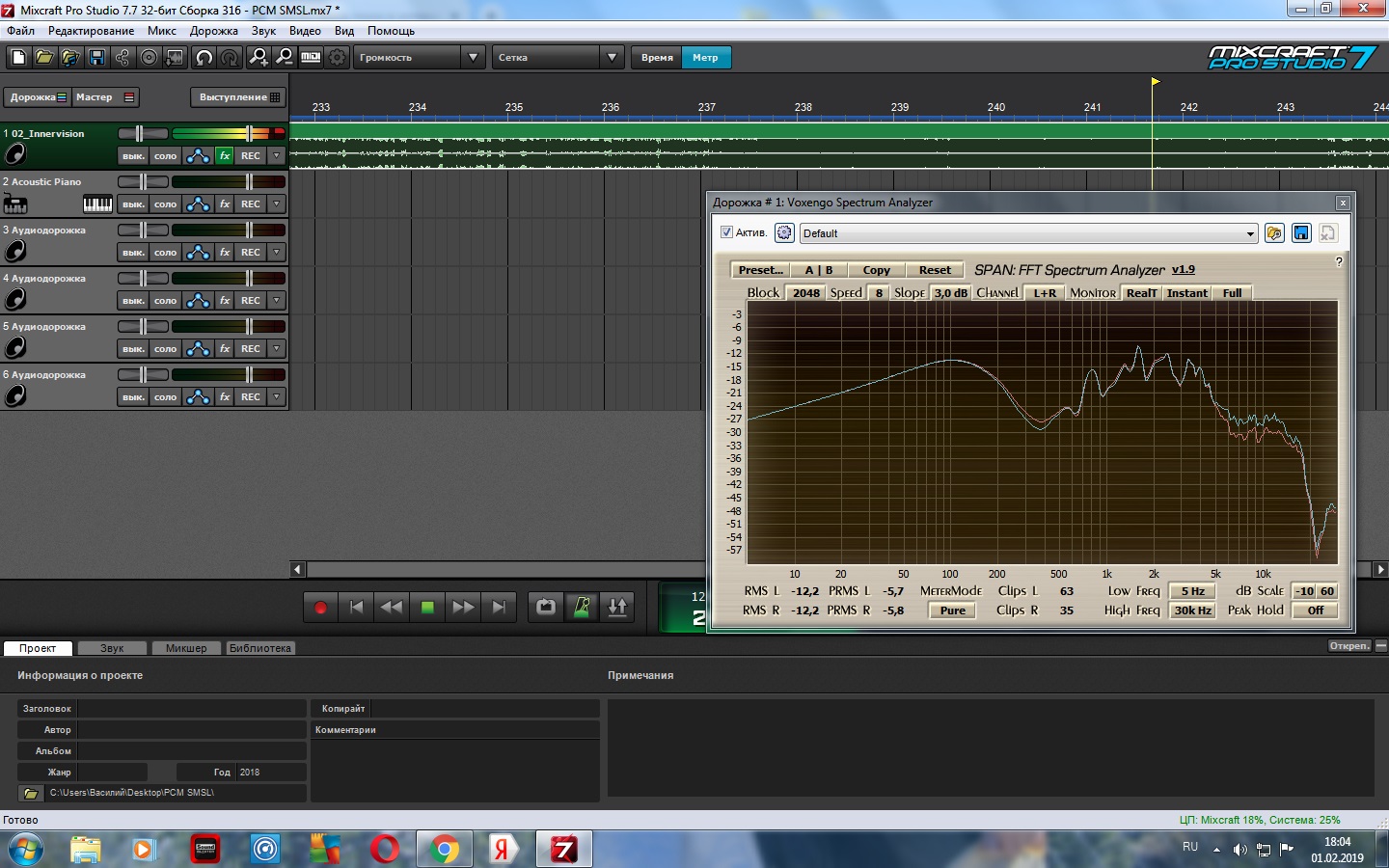Open the MIDI icon in the toolbar
Image resolution: width=1389 pixels, height=868 pixels.
click(x=311, y=58)
